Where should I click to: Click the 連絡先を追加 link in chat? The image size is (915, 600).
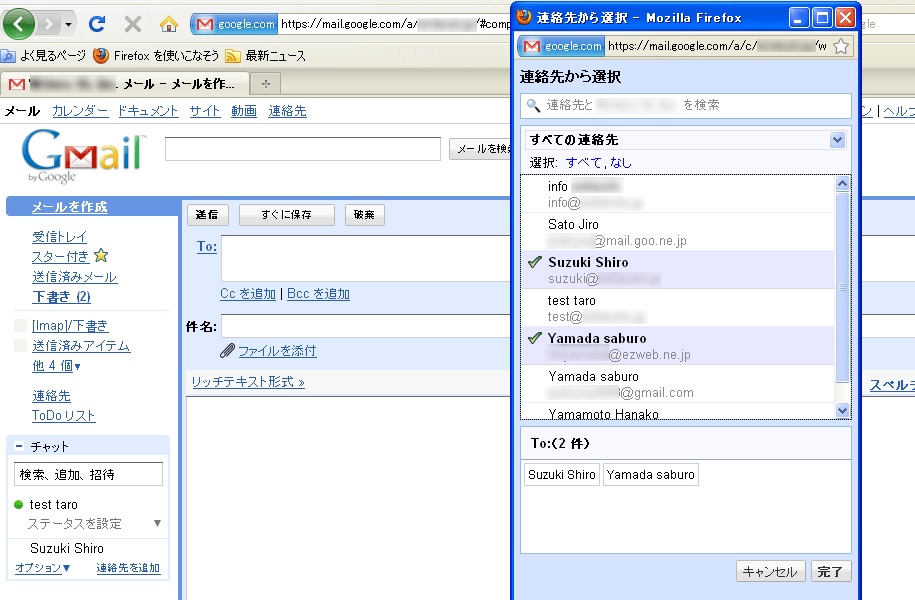(x=128, y=568)
